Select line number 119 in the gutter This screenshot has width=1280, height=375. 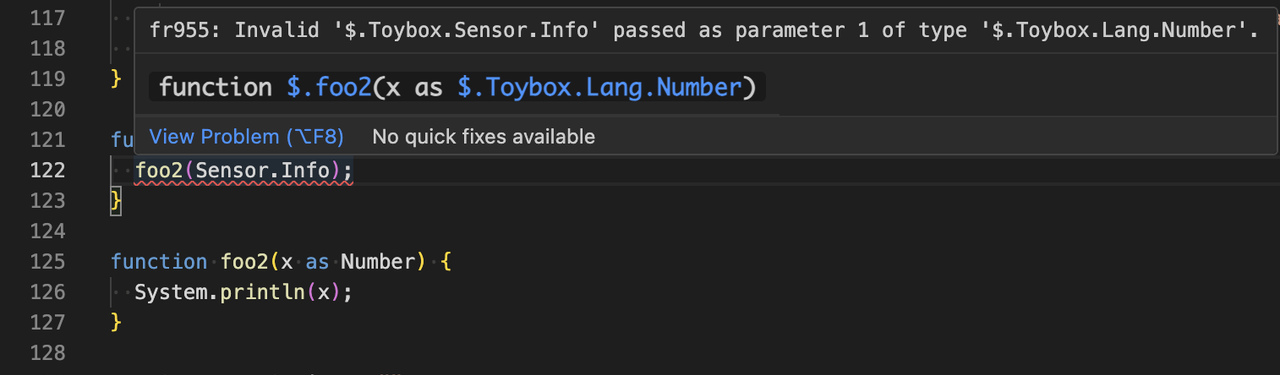coord(48,78)
